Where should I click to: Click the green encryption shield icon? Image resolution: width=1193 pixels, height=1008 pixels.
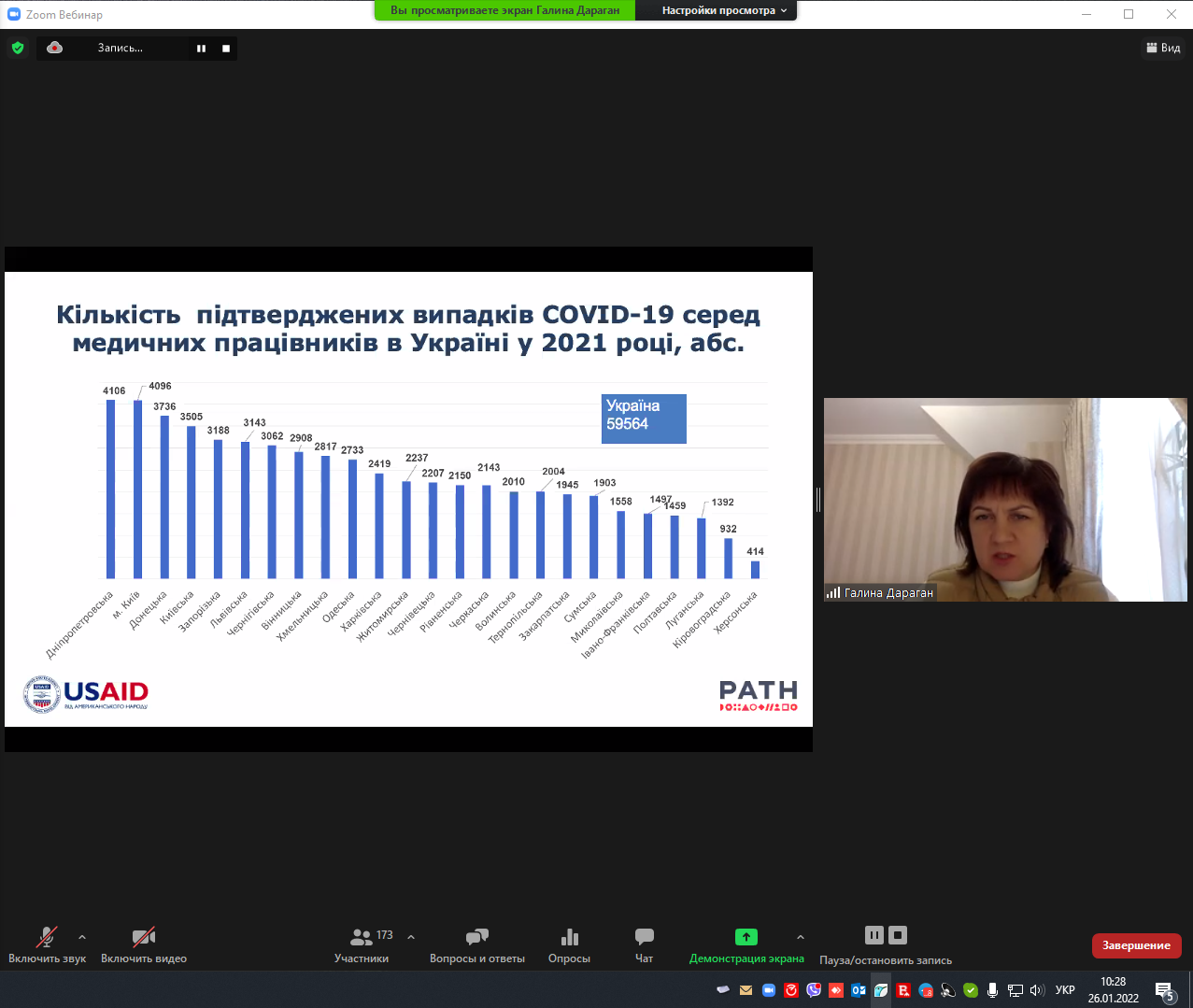click(x=18, y=48)
